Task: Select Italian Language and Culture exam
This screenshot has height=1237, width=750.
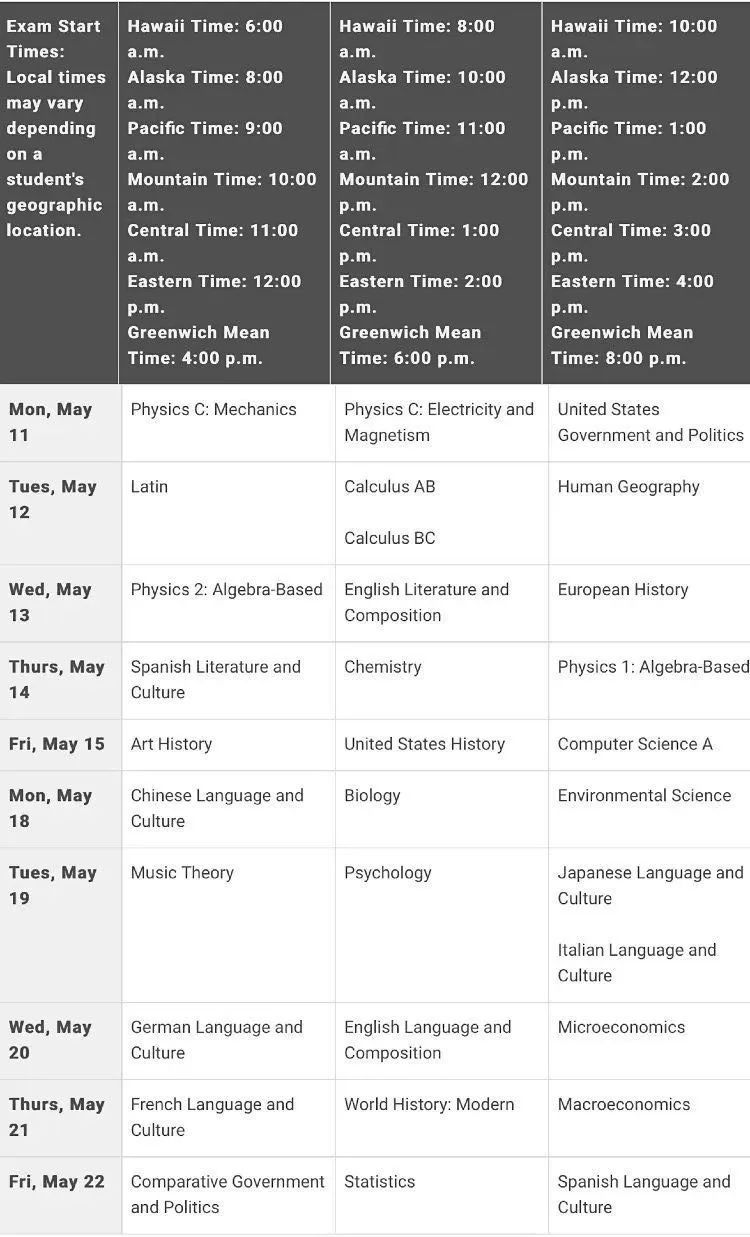Action: tap(636, 962)
